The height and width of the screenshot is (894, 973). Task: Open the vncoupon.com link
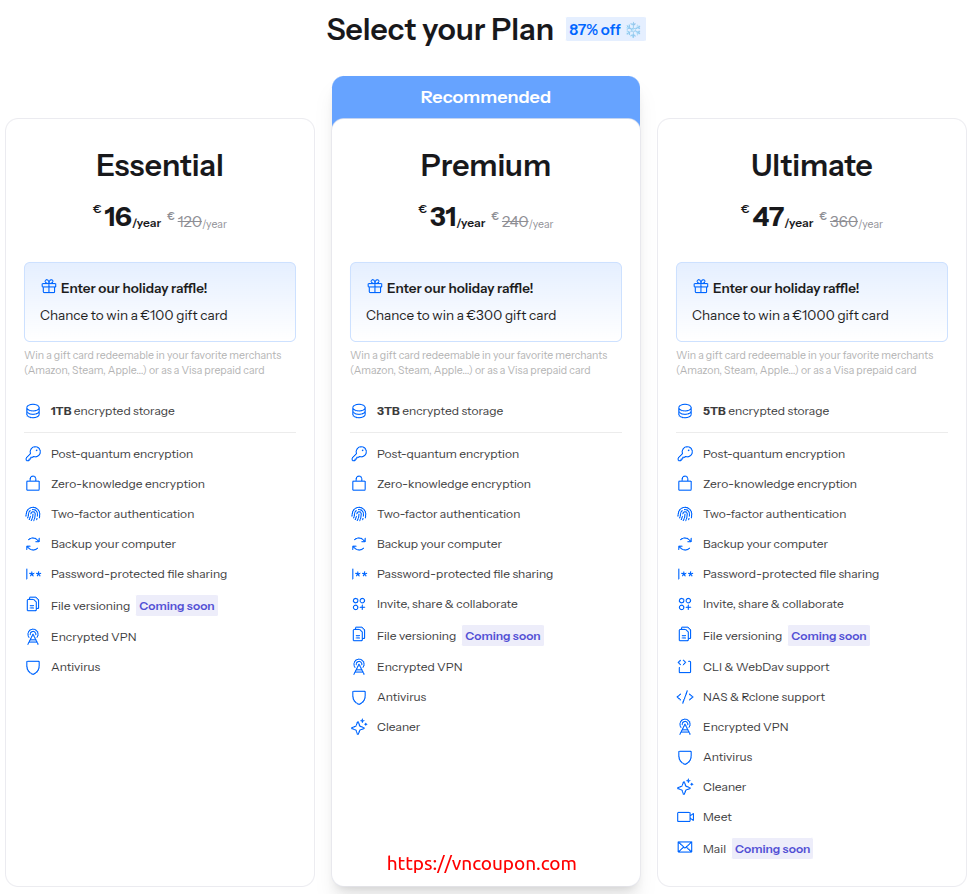tap(481, 864)
